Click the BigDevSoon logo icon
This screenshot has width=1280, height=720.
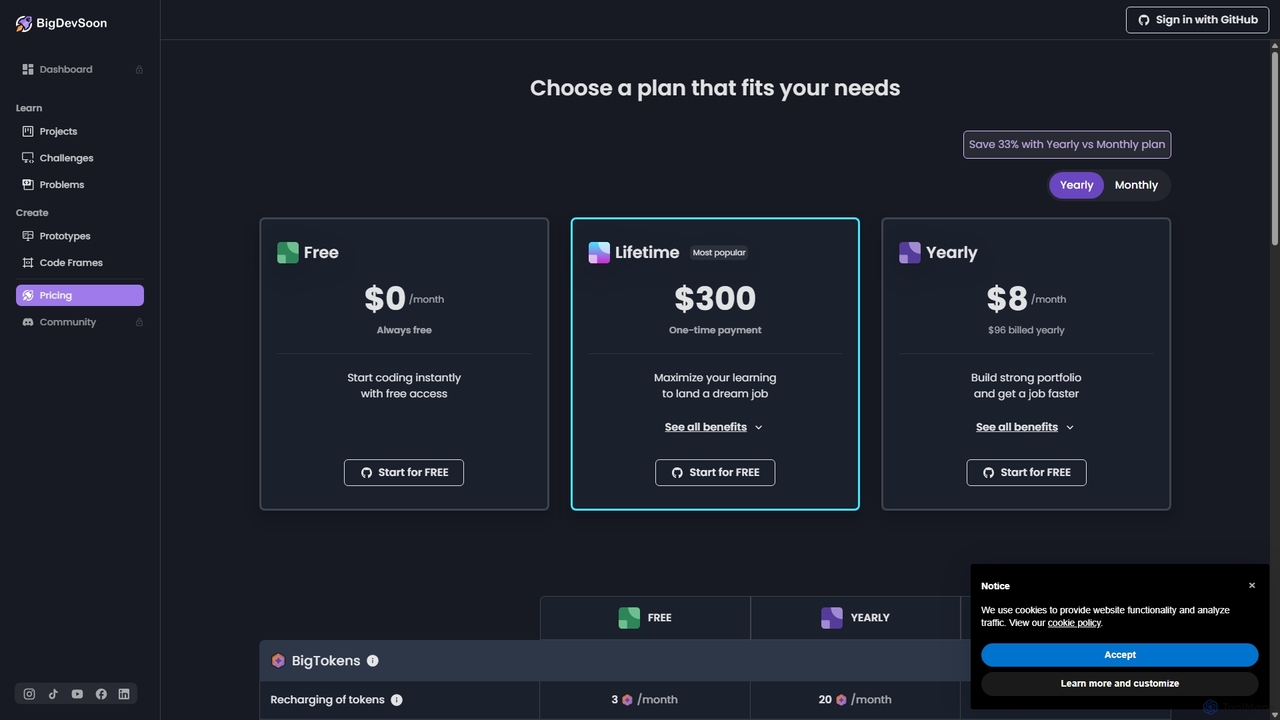click(24, 23)
